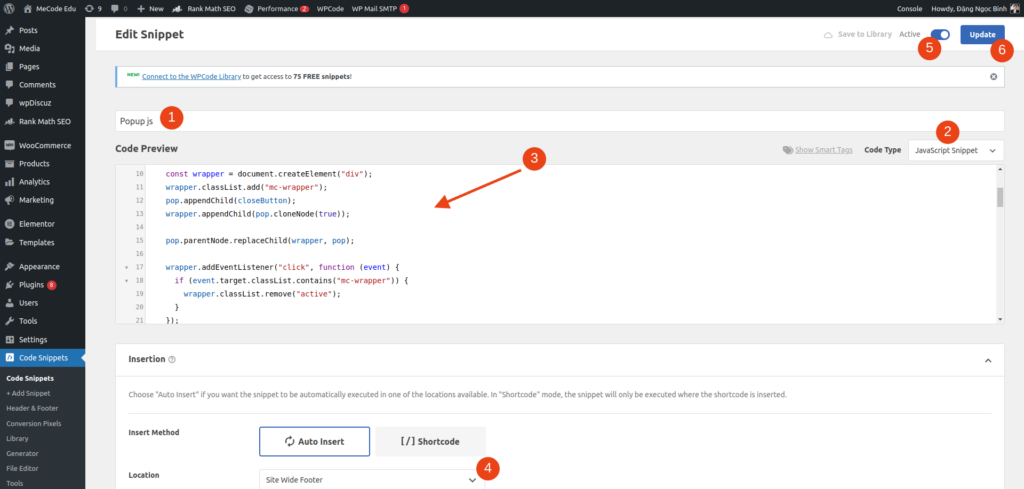Click Console in the admin bar
1024x489 pixels.
click(x=909, y=8)
